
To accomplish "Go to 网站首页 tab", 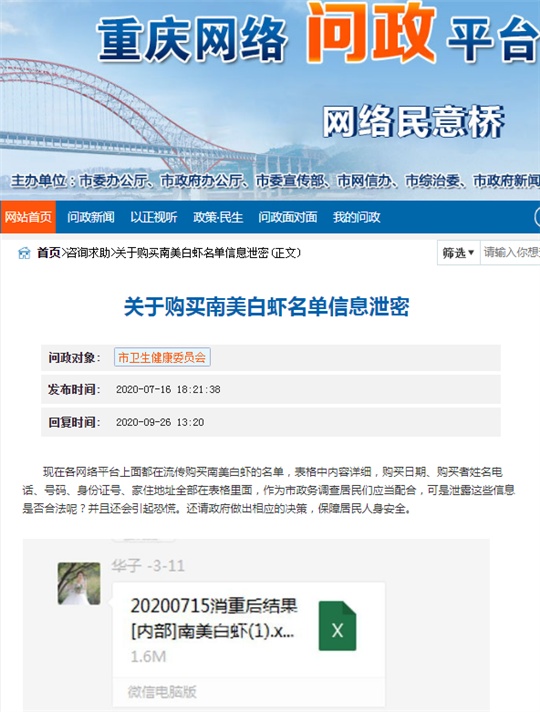I will pyautogui.click(x=28, y=217).
